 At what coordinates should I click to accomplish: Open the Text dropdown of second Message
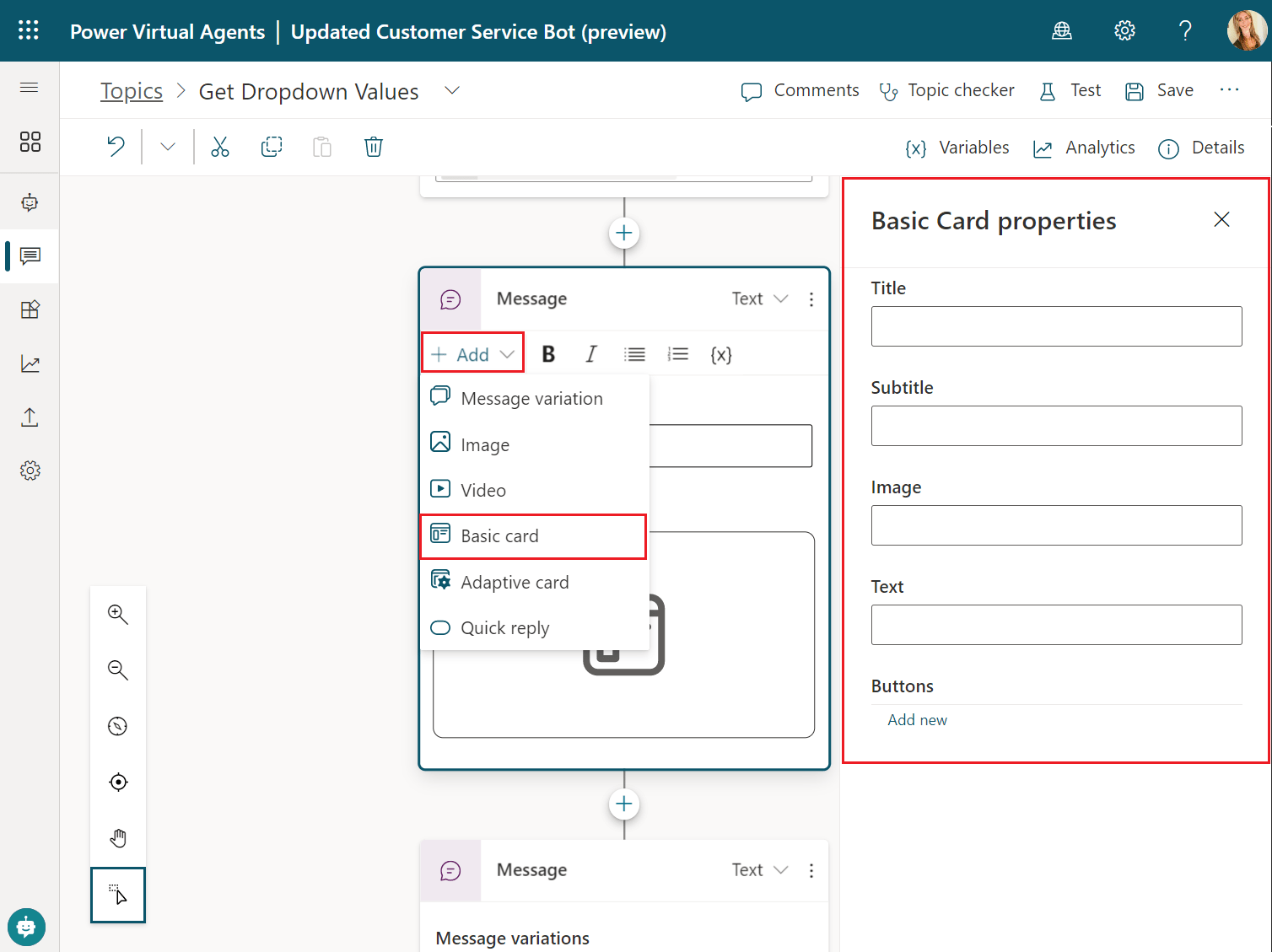[759, 869]
